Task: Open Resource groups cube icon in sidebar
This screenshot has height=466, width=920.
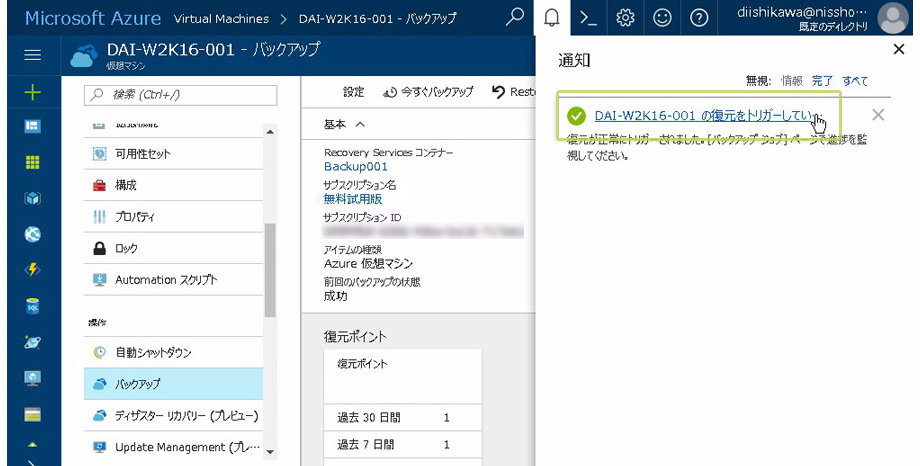Action: pyautogui.click(x=33, y=198)
